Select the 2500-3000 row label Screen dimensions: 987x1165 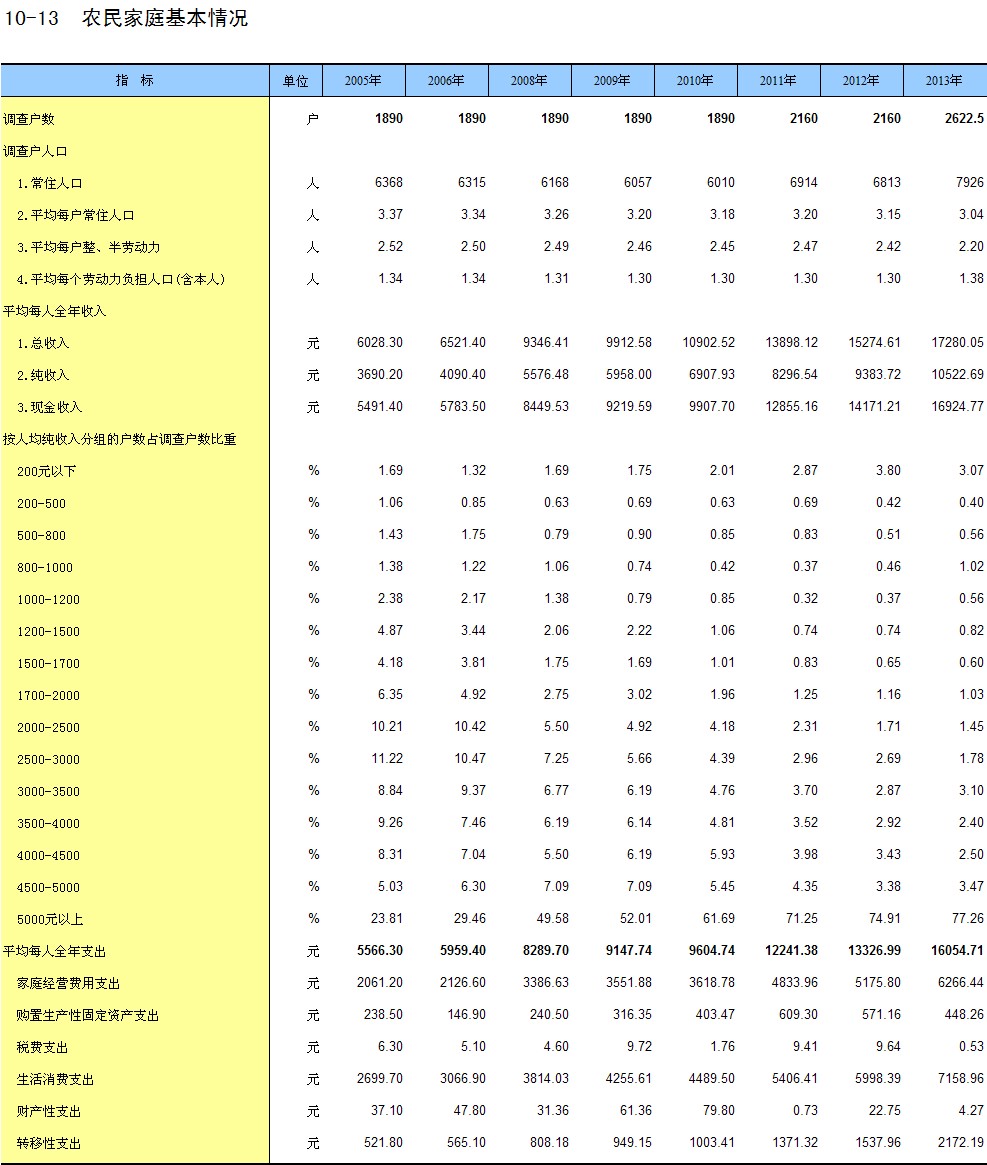click(48, 759)
